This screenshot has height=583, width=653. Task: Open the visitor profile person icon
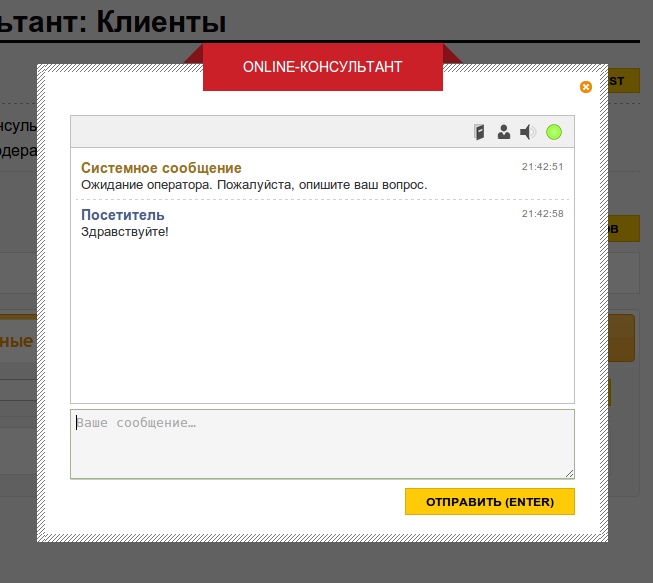point(504,132)
